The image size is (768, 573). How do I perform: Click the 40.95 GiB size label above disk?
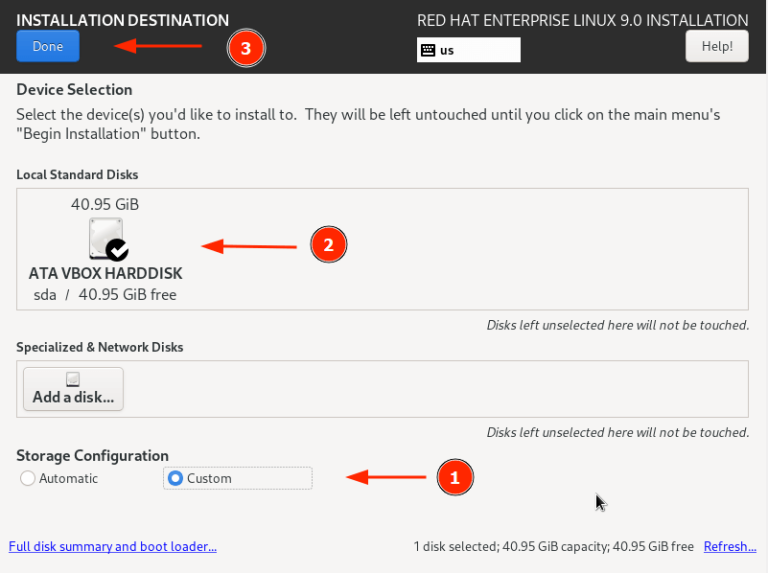point(105,204)
